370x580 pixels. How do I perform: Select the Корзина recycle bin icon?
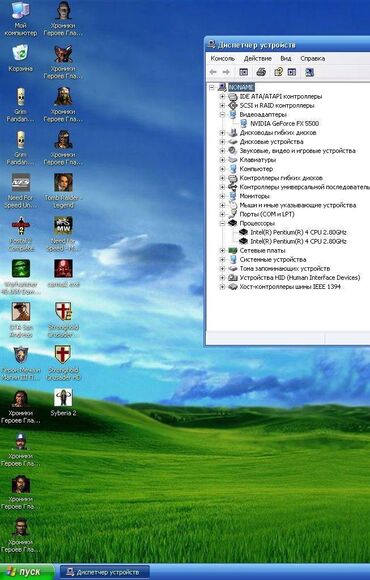tap(21, 58)
